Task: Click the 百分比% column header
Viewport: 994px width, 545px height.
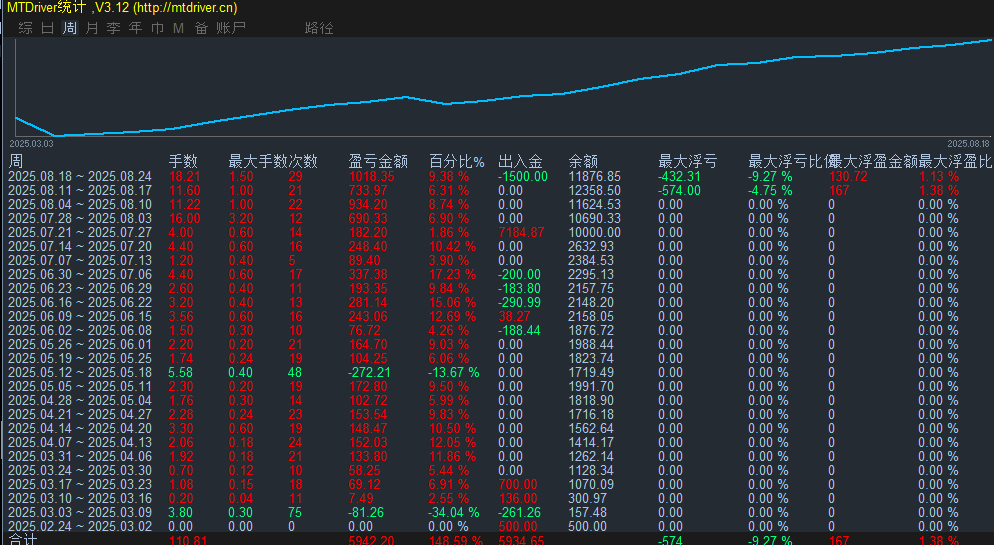Action: tap(456, 161)
